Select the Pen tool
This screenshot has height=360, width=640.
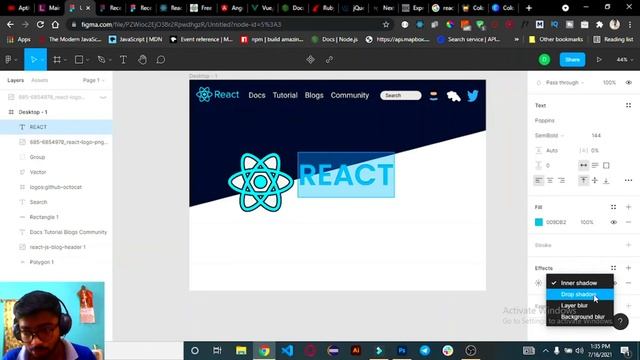coord(101,60)
